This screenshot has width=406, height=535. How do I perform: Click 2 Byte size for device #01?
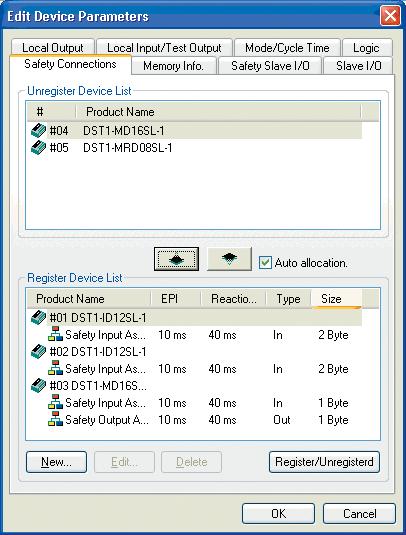pos(333,335)
